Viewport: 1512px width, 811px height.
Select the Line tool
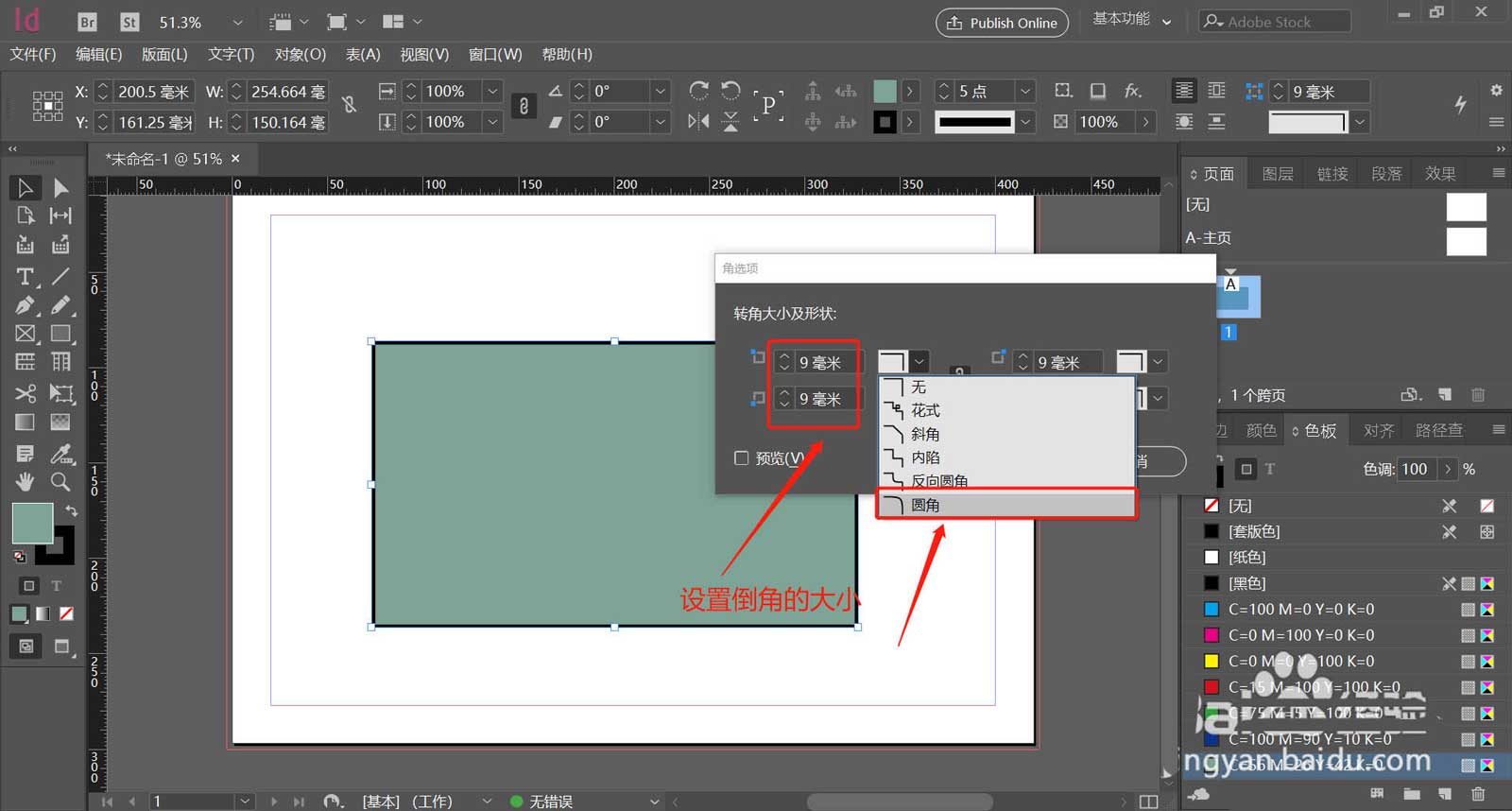click(x=60, y=277)
